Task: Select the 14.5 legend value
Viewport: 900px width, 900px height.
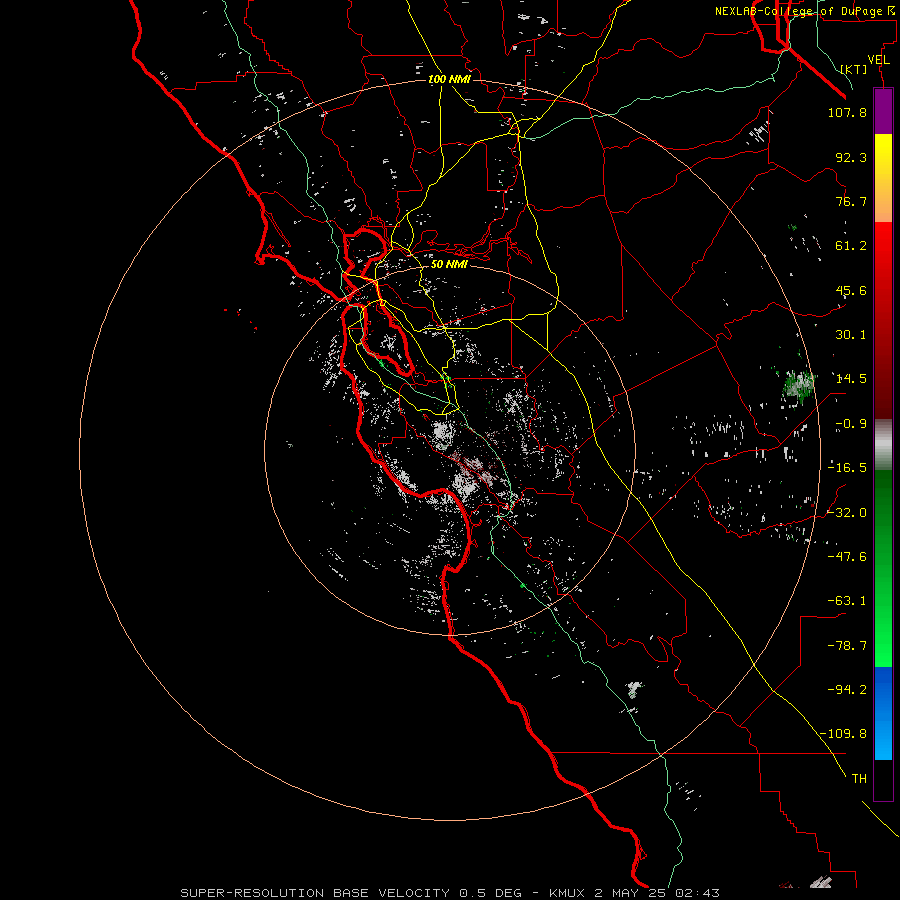Action: click(x=851, y=379)
